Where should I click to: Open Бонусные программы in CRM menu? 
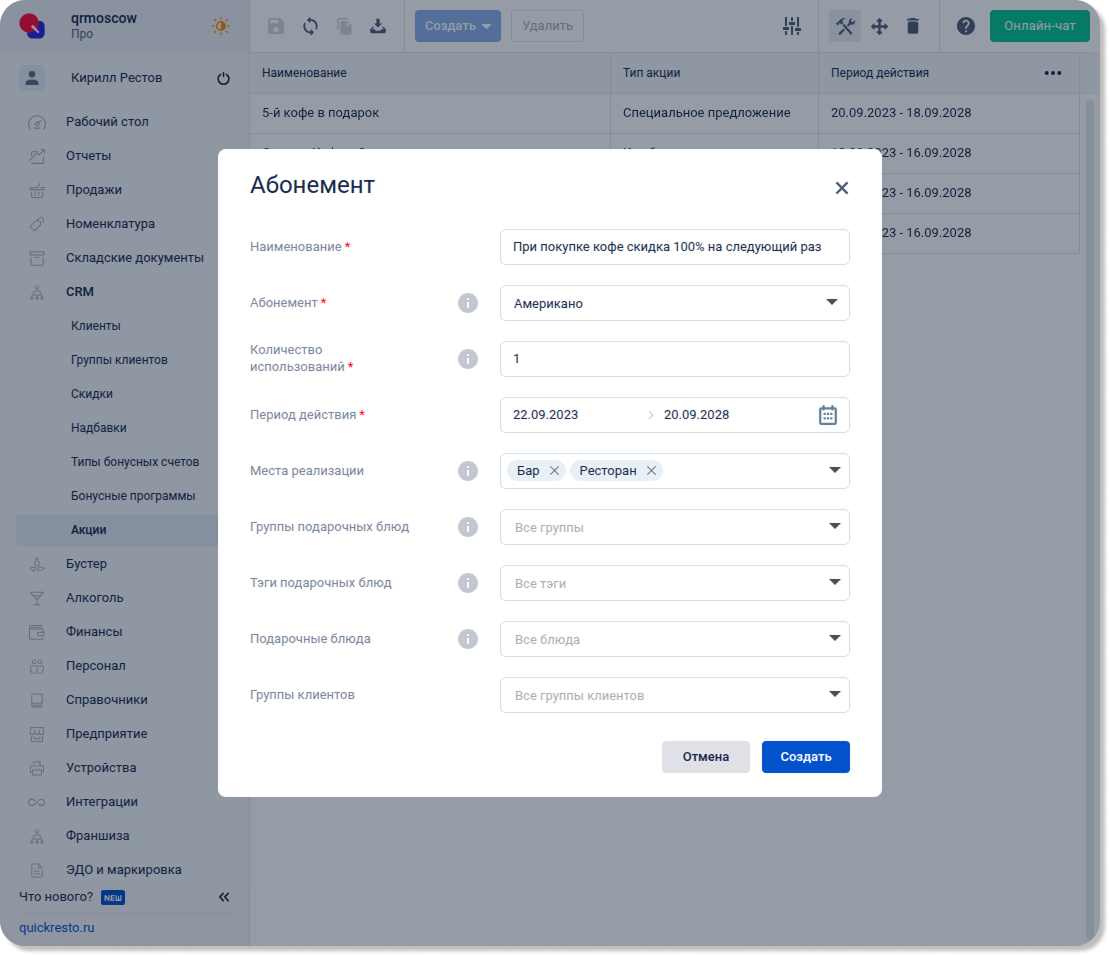point(132,496)
